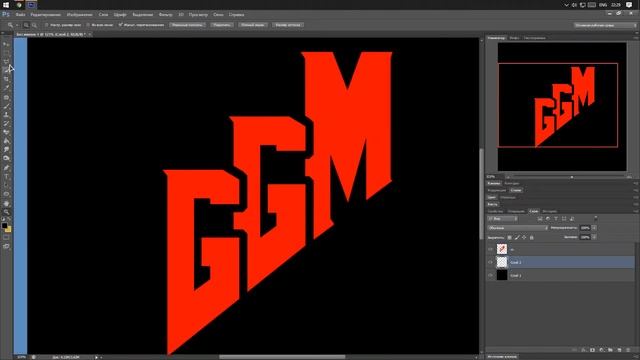The image size is (640, 360).
Task: Select the Move tool
Action: coord(6,44)
